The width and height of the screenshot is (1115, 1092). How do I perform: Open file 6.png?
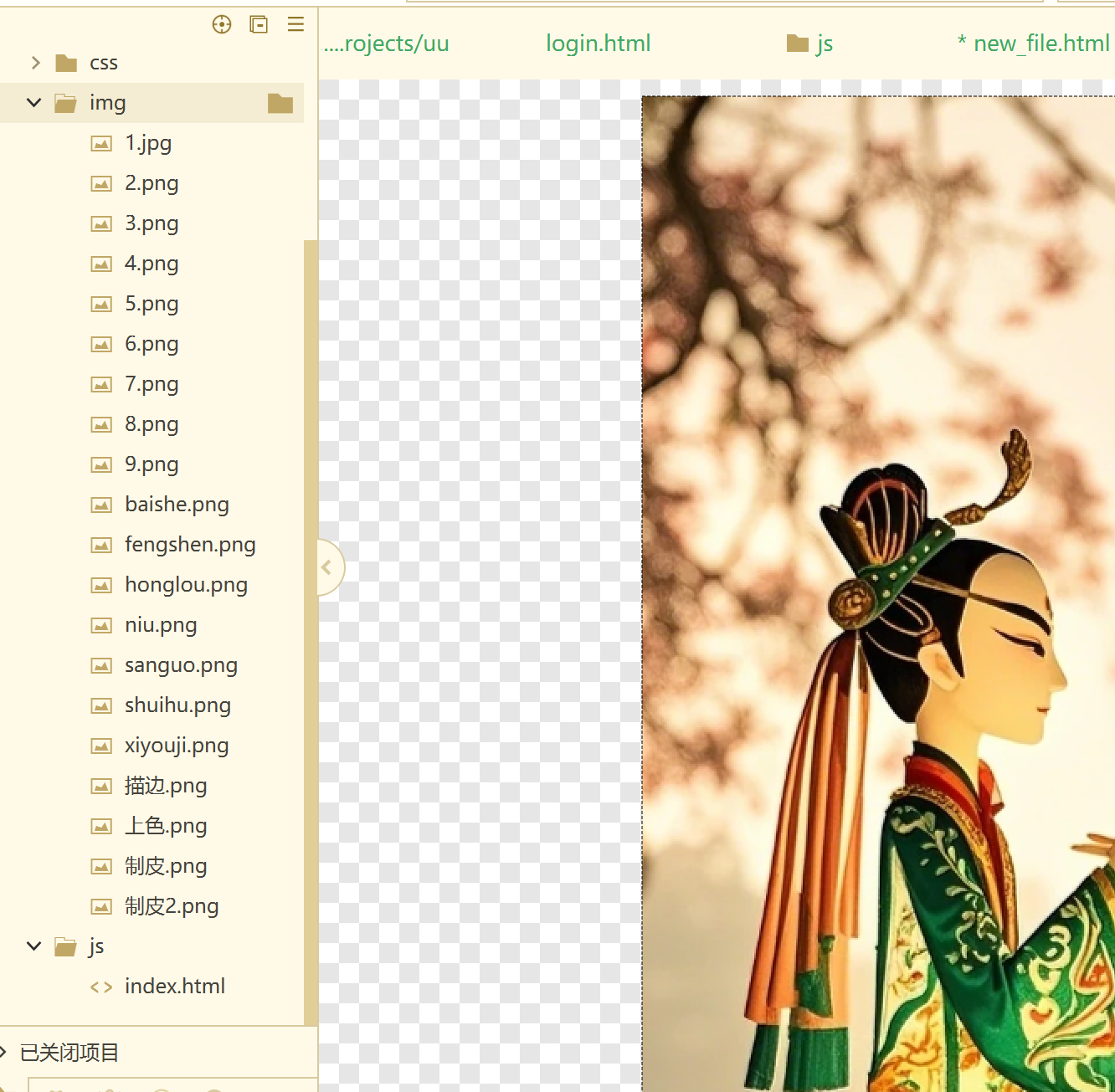pos(152,344)
